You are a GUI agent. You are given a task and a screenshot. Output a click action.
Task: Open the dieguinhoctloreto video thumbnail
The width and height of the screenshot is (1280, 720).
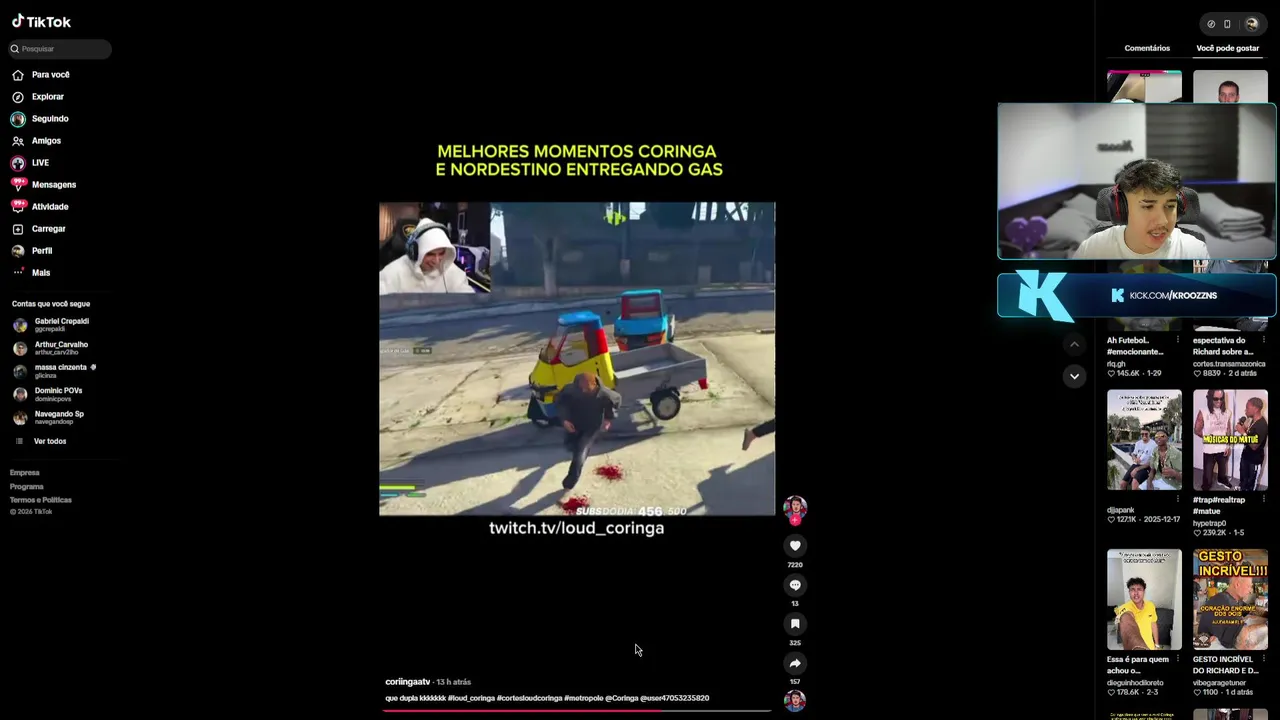pos(1144,599)
